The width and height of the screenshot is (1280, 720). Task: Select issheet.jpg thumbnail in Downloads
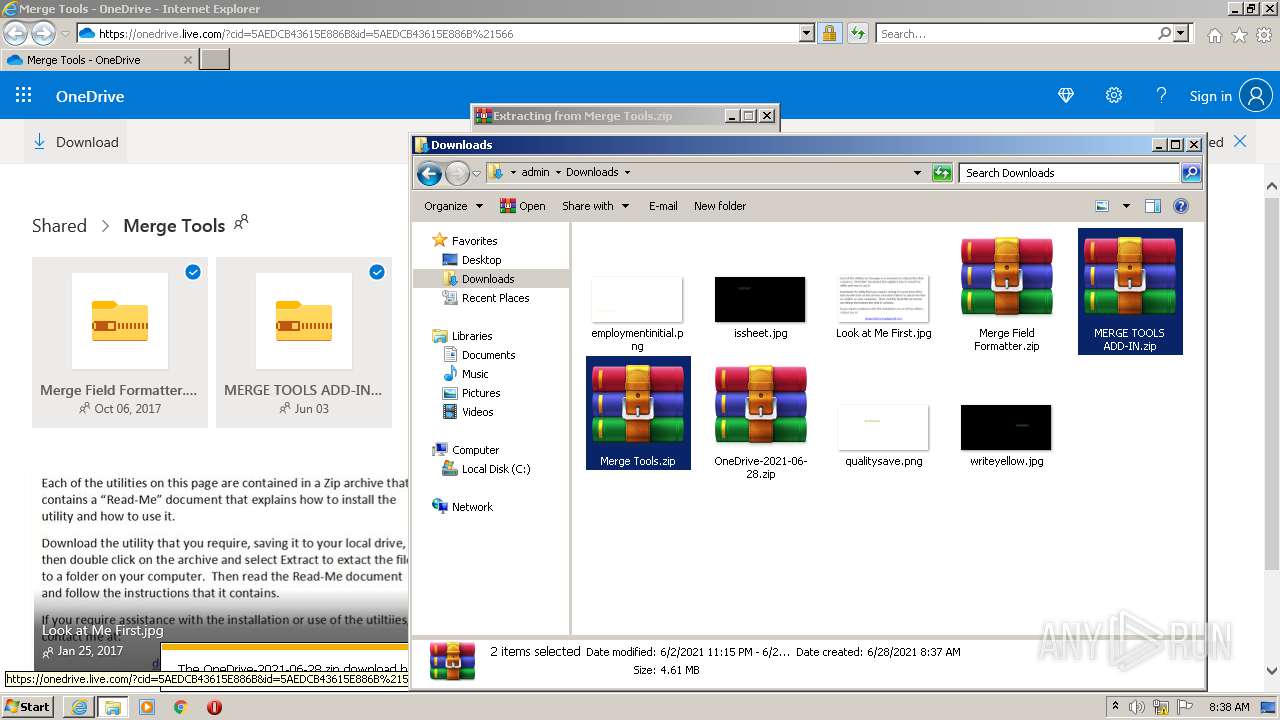click(x=760, y=299)
